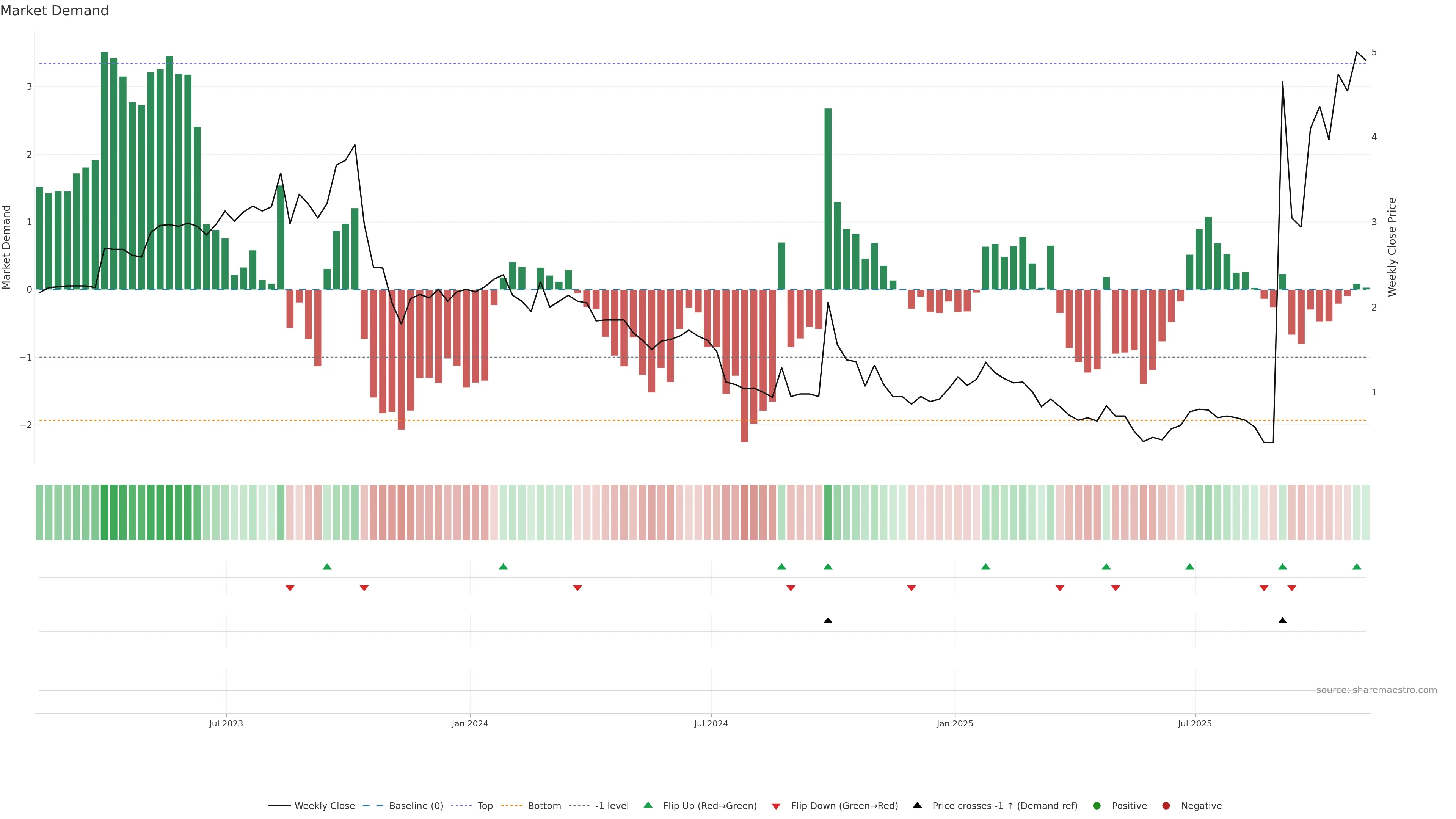Click the darkest green heatmap strip cell
The image size is (1456, 819).
105,512
